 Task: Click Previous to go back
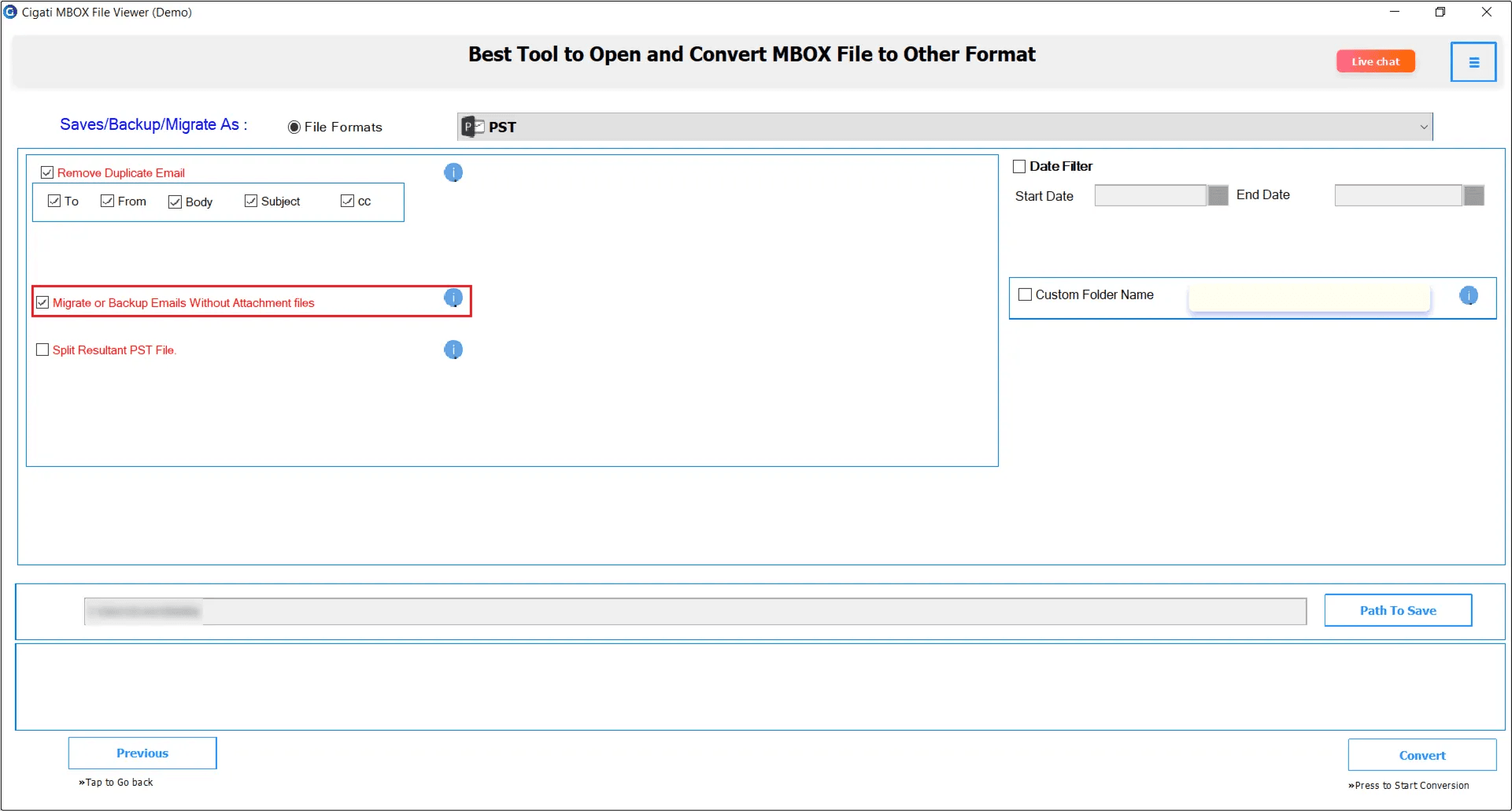coord(142,753)
